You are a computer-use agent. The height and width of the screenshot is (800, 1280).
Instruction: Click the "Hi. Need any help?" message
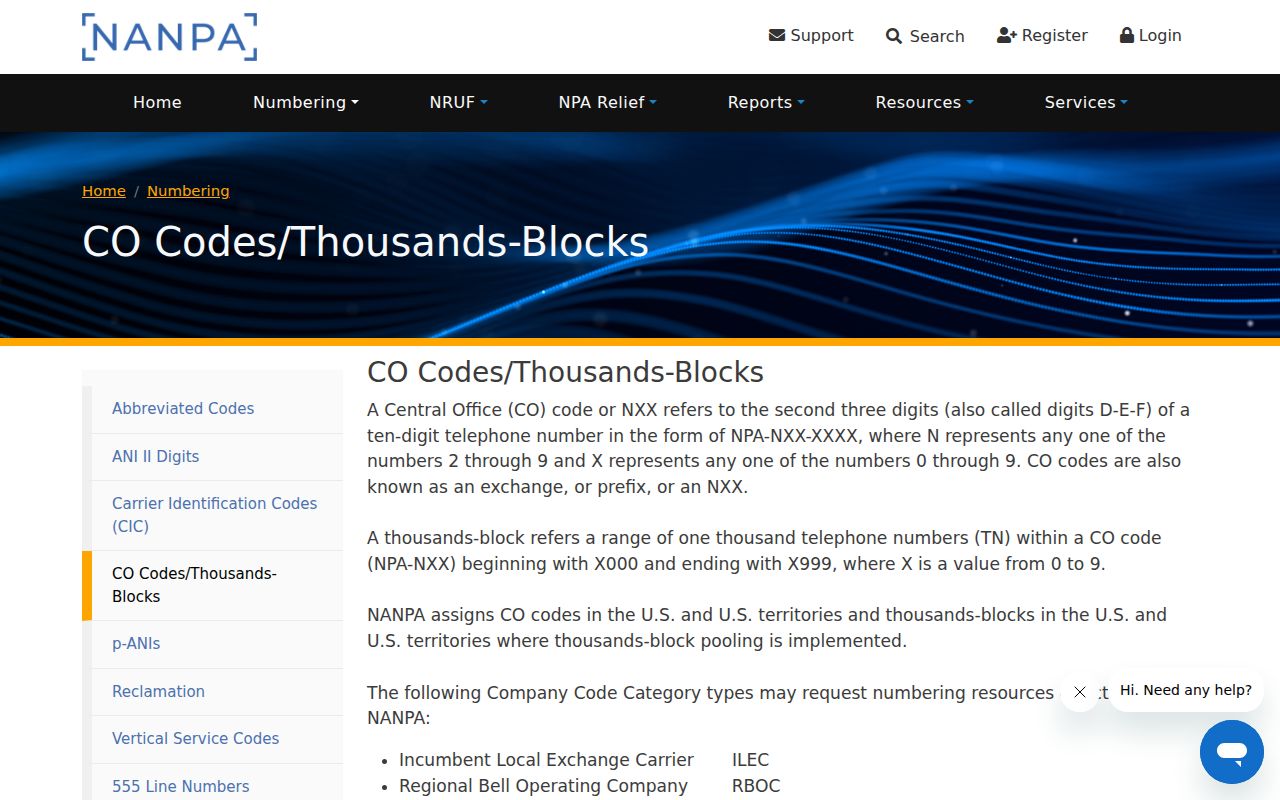(1186, 690)
